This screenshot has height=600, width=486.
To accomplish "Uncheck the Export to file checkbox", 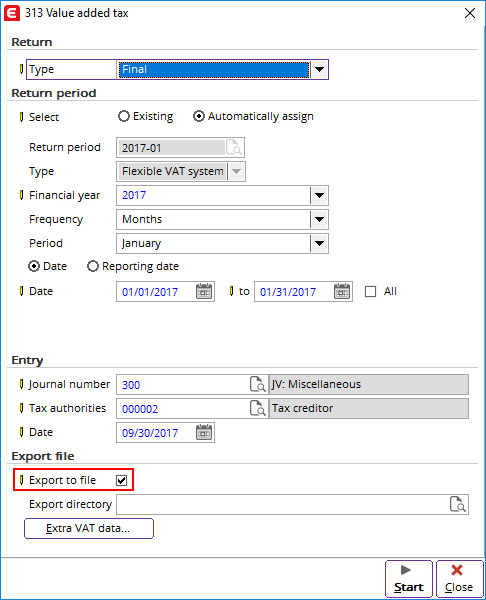I will pyautogui.click(x=122, y=480).
